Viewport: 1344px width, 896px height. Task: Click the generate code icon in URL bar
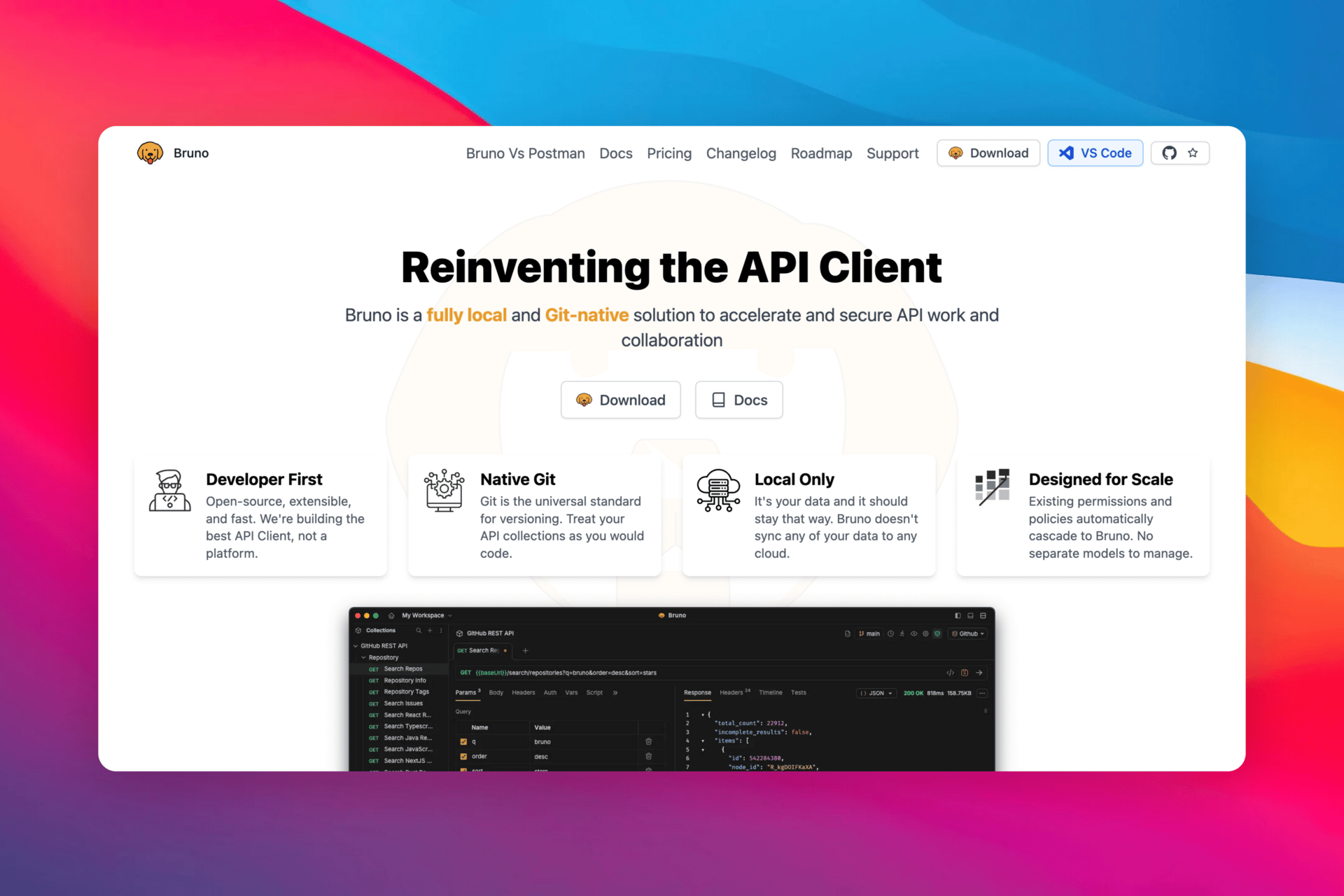tap(950, 673)
